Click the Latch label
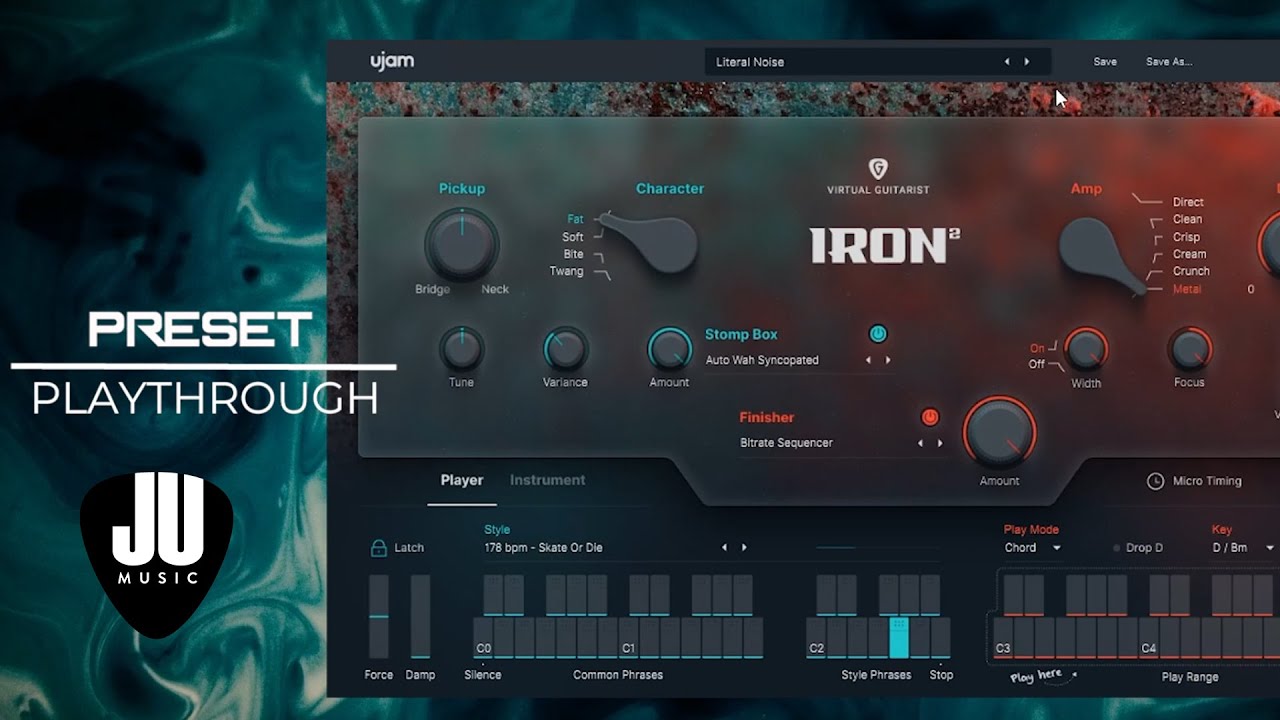The image size is (1280, 720). 409,548
